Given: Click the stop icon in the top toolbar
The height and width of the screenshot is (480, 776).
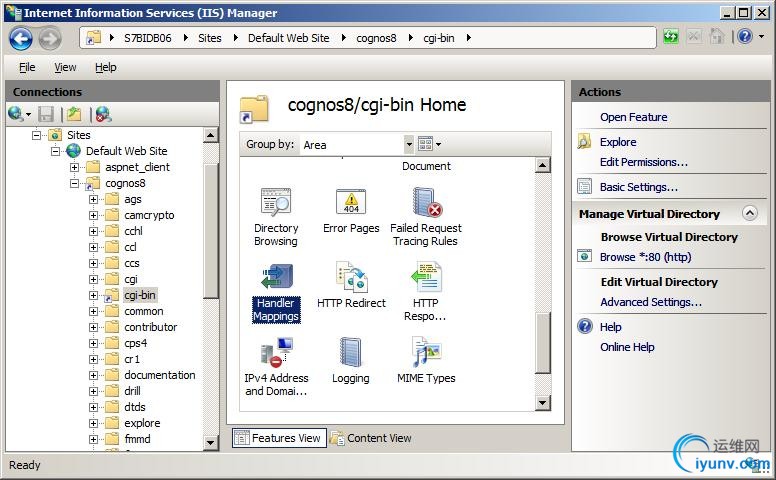Looking at the screenshot, I should point(694,37).
